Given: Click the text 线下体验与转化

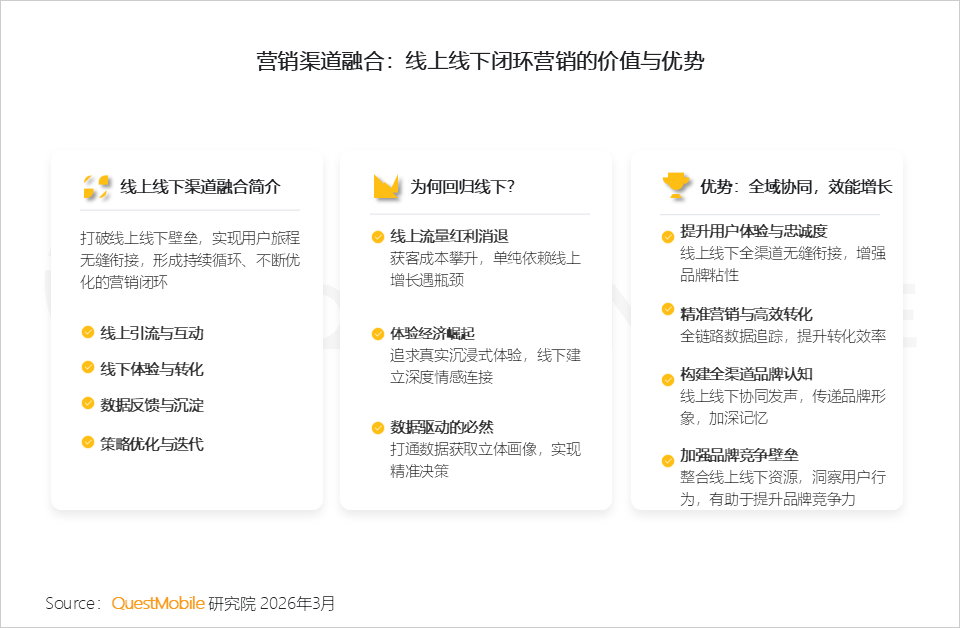Looking at the screenshot, I should coord(152,369).
